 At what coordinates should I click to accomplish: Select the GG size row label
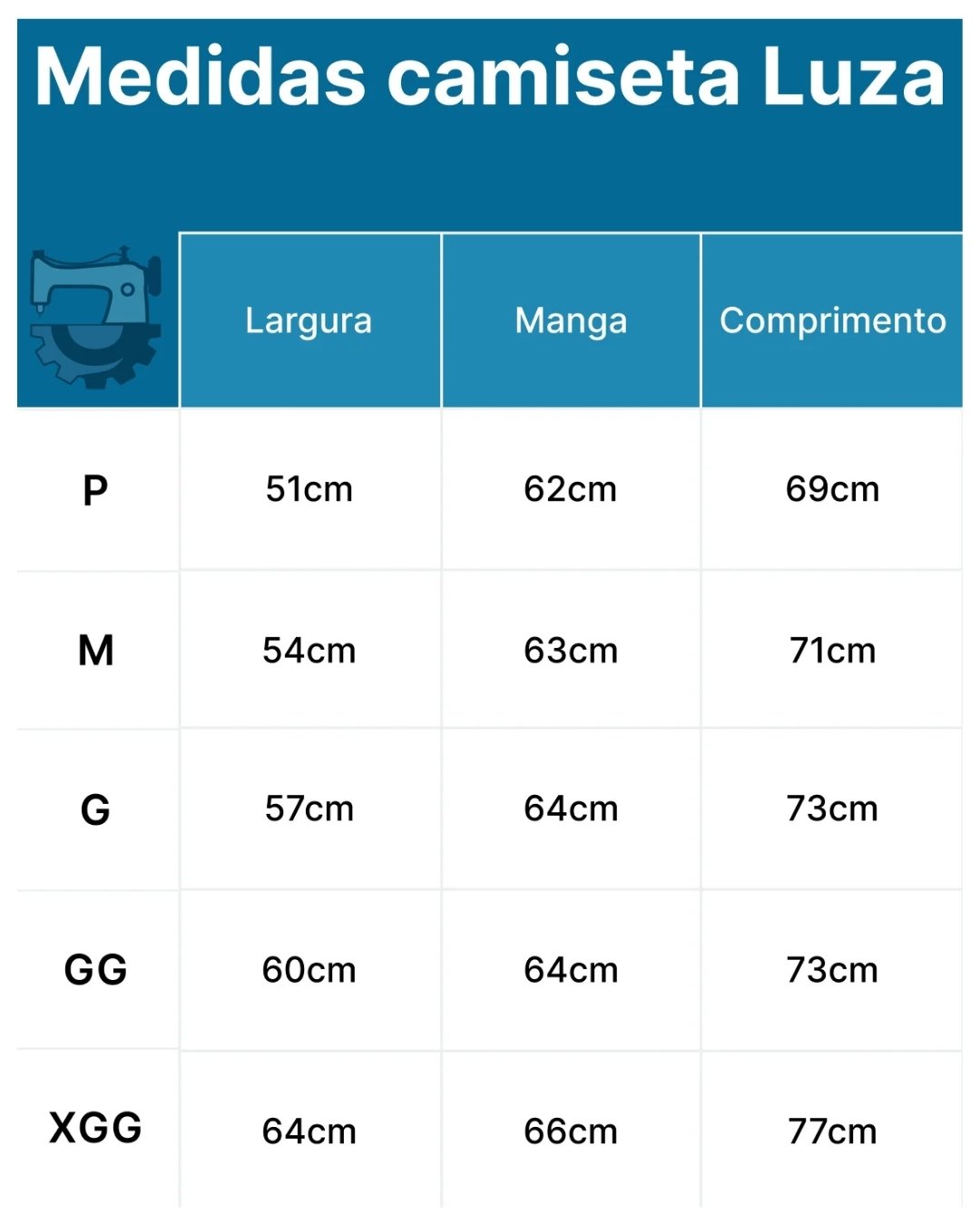tap(95, 970)
